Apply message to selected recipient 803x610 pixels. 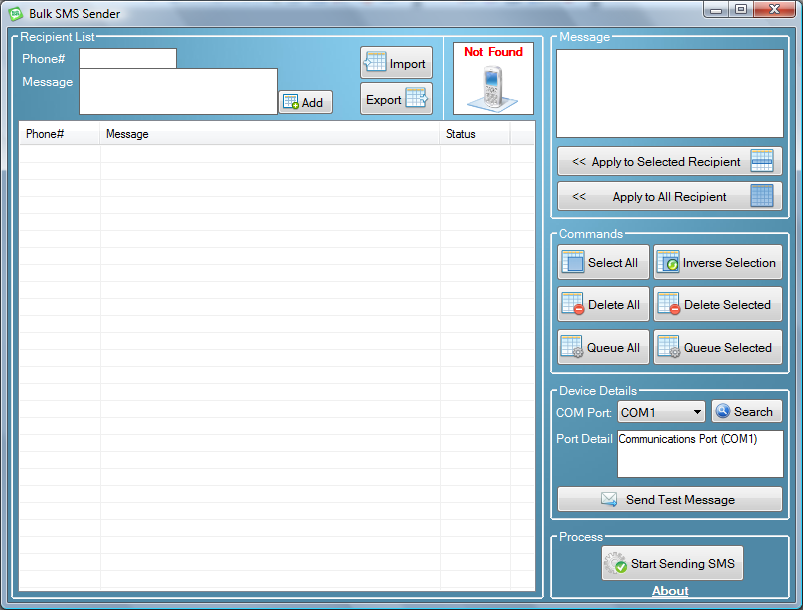pyautogui.click(x=669, y=161)
